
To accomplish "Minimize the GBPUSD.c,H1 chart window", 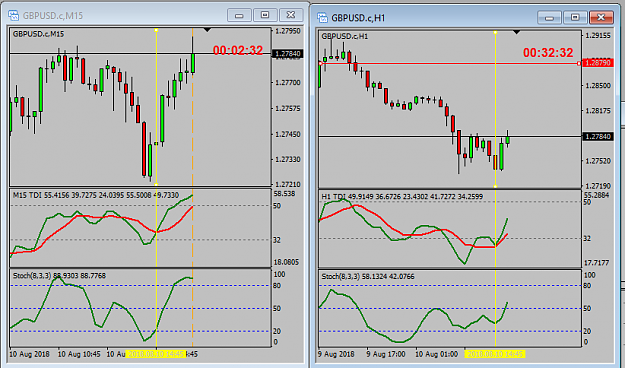I will point(549,18).
